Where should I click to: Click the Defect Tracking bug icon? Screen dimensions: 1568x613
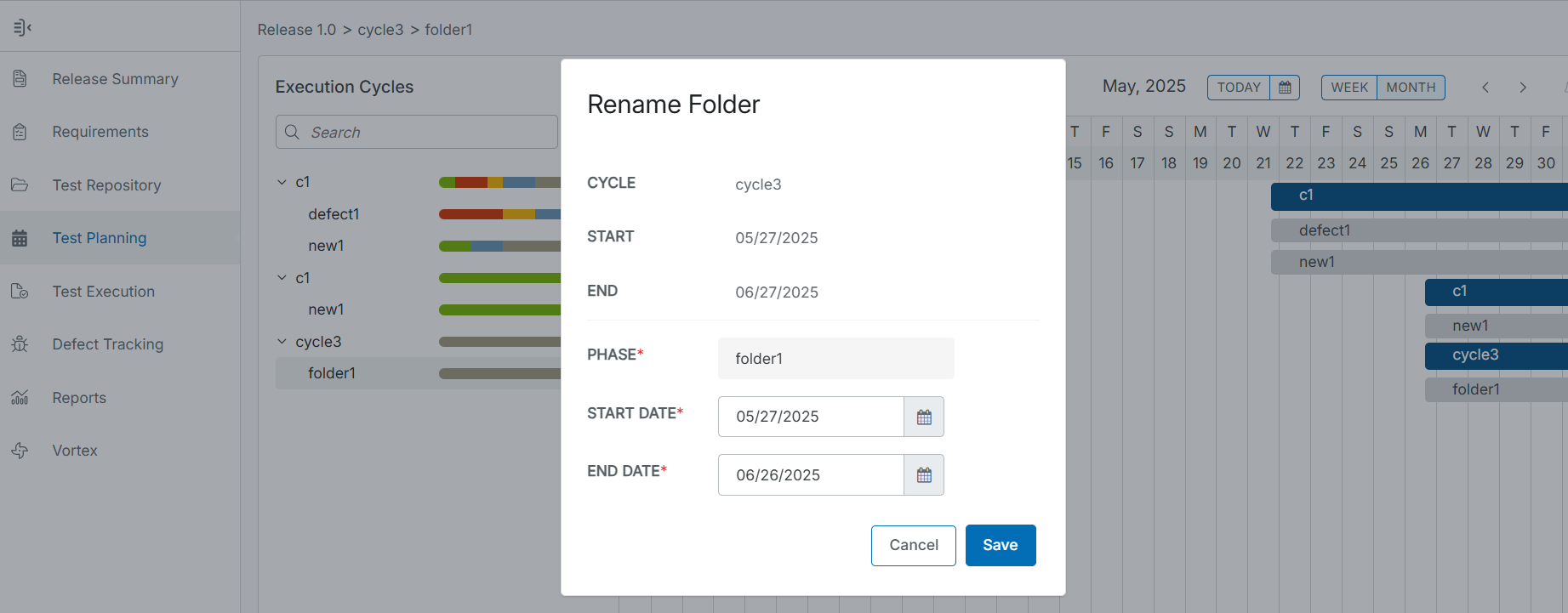point(20,344)
